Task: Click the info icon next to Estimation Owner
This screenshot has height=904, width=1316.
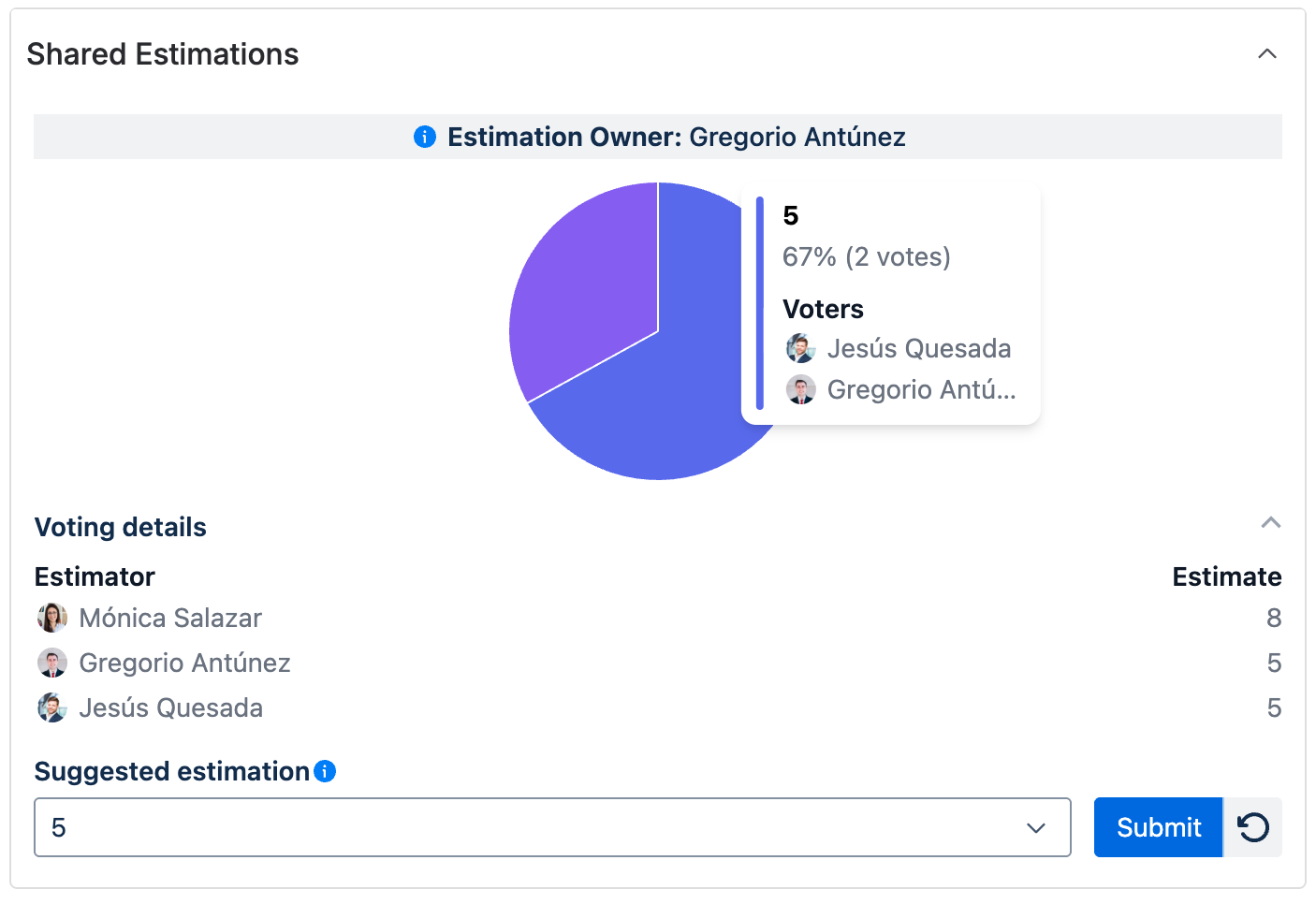Action: (425, 137)
